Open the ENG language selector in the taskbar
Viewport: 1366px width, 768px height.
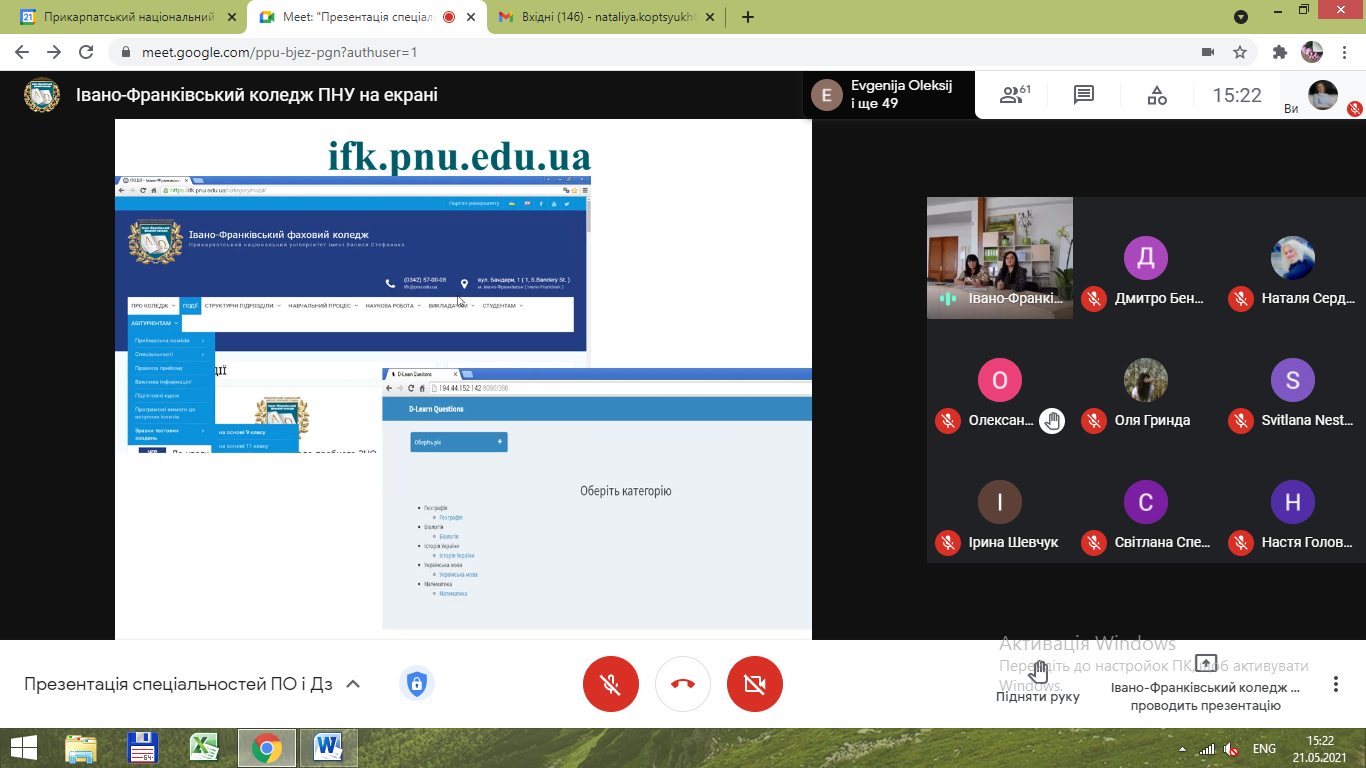1264,748
